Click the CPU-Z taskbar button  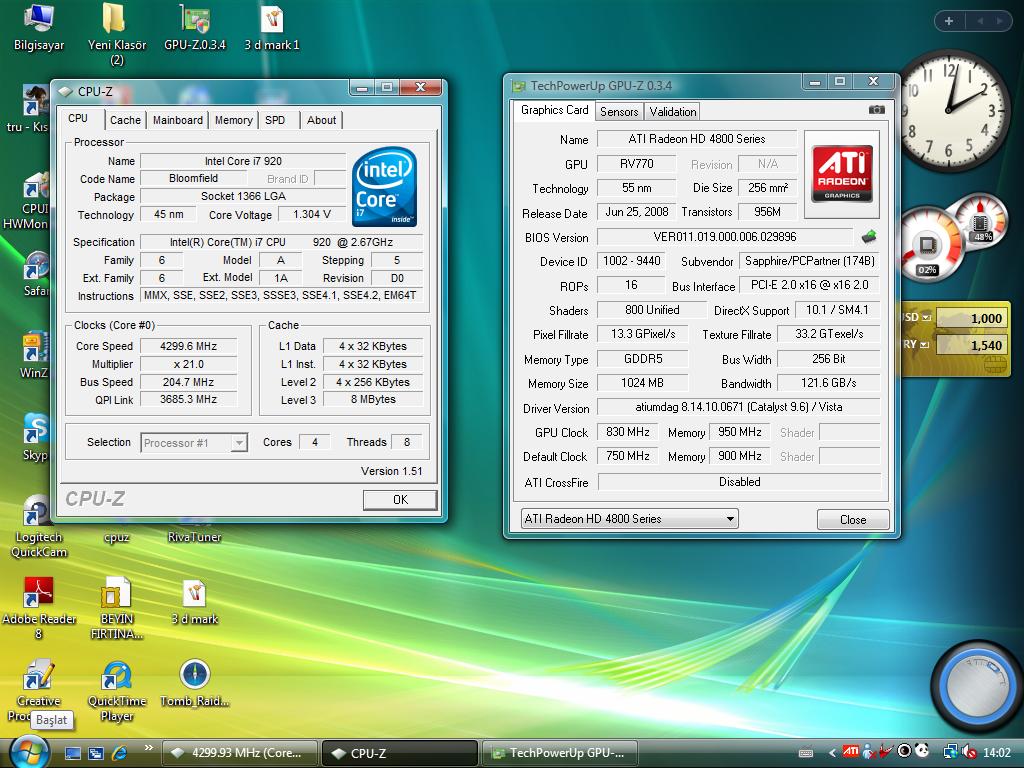[x=400, y=753]
